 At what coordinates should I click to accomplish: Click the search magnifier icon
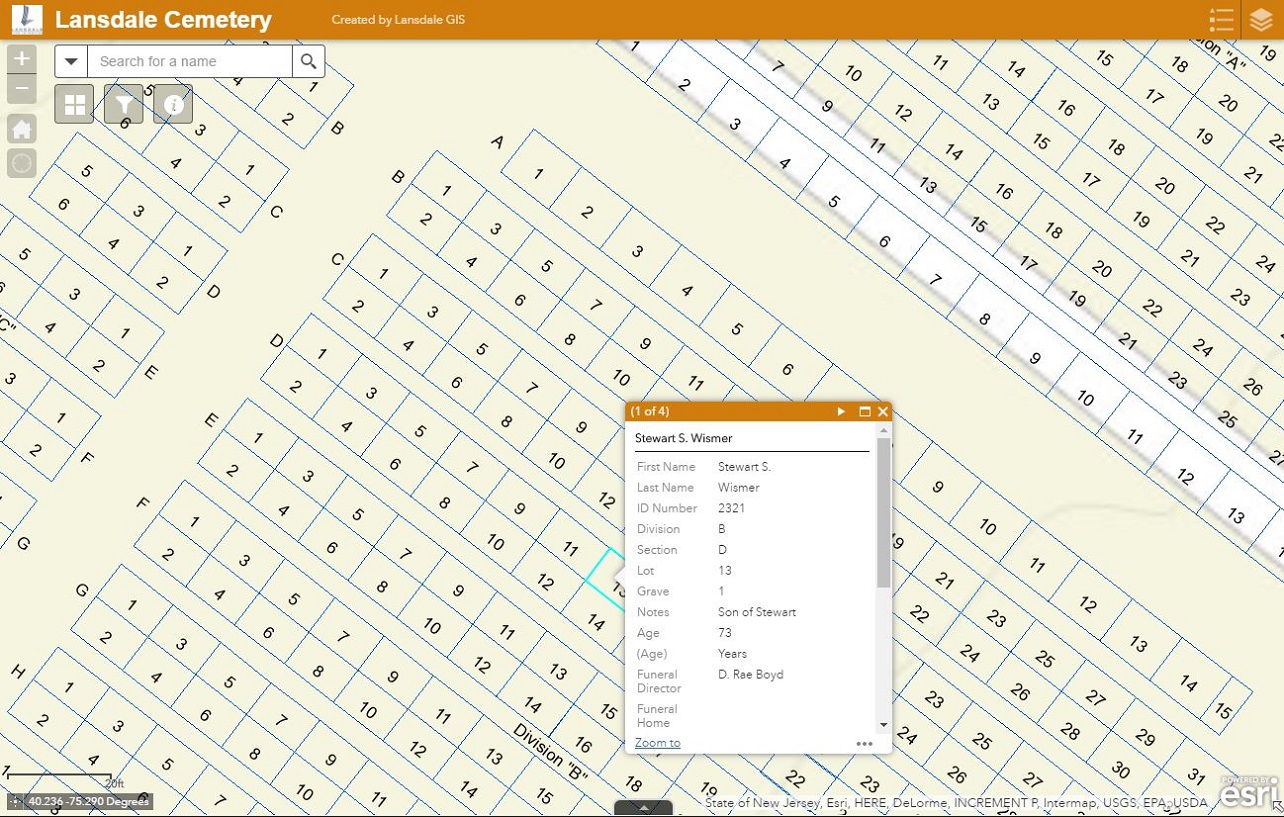308,61
